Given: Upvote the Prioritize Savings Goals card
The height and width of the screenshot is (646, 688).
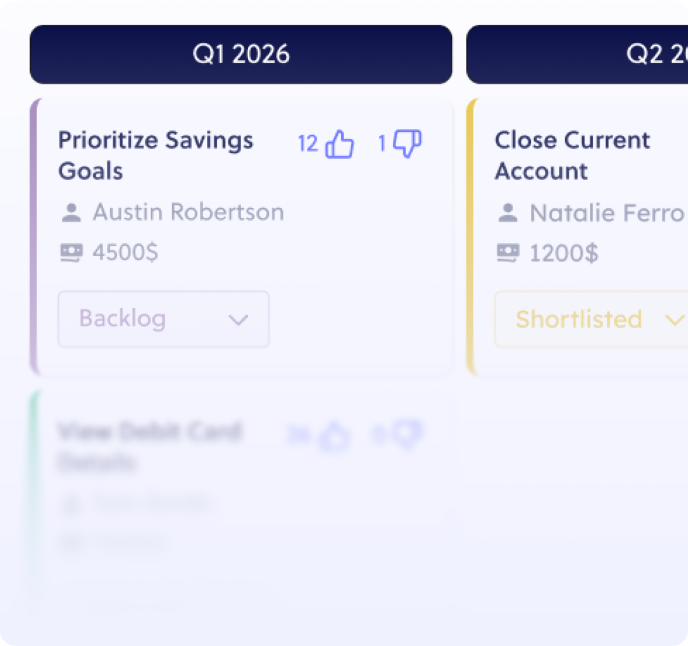Looking at the screenshot, I should click(340, 145).
